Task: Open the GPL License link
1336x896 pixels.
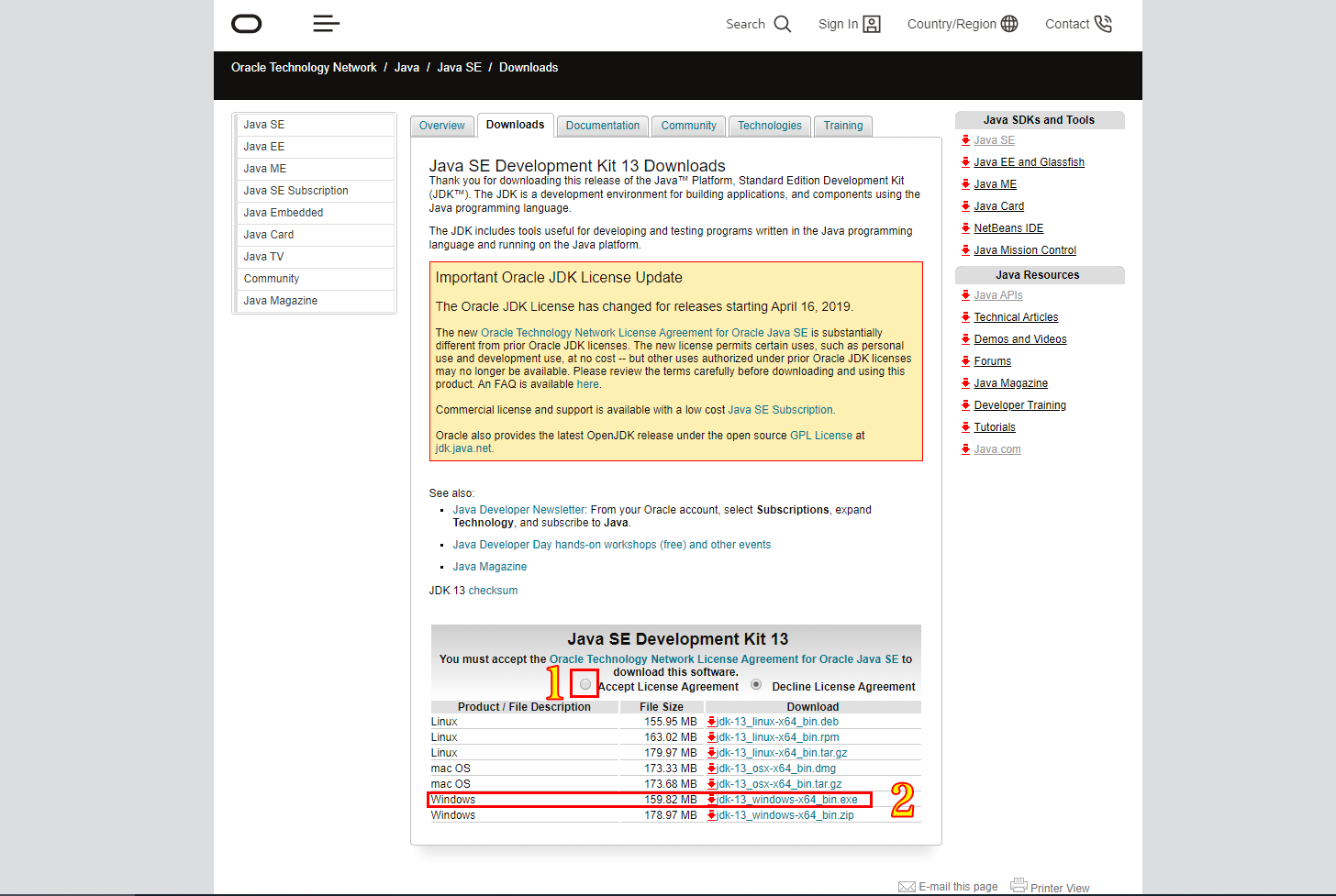Action: 821,436
